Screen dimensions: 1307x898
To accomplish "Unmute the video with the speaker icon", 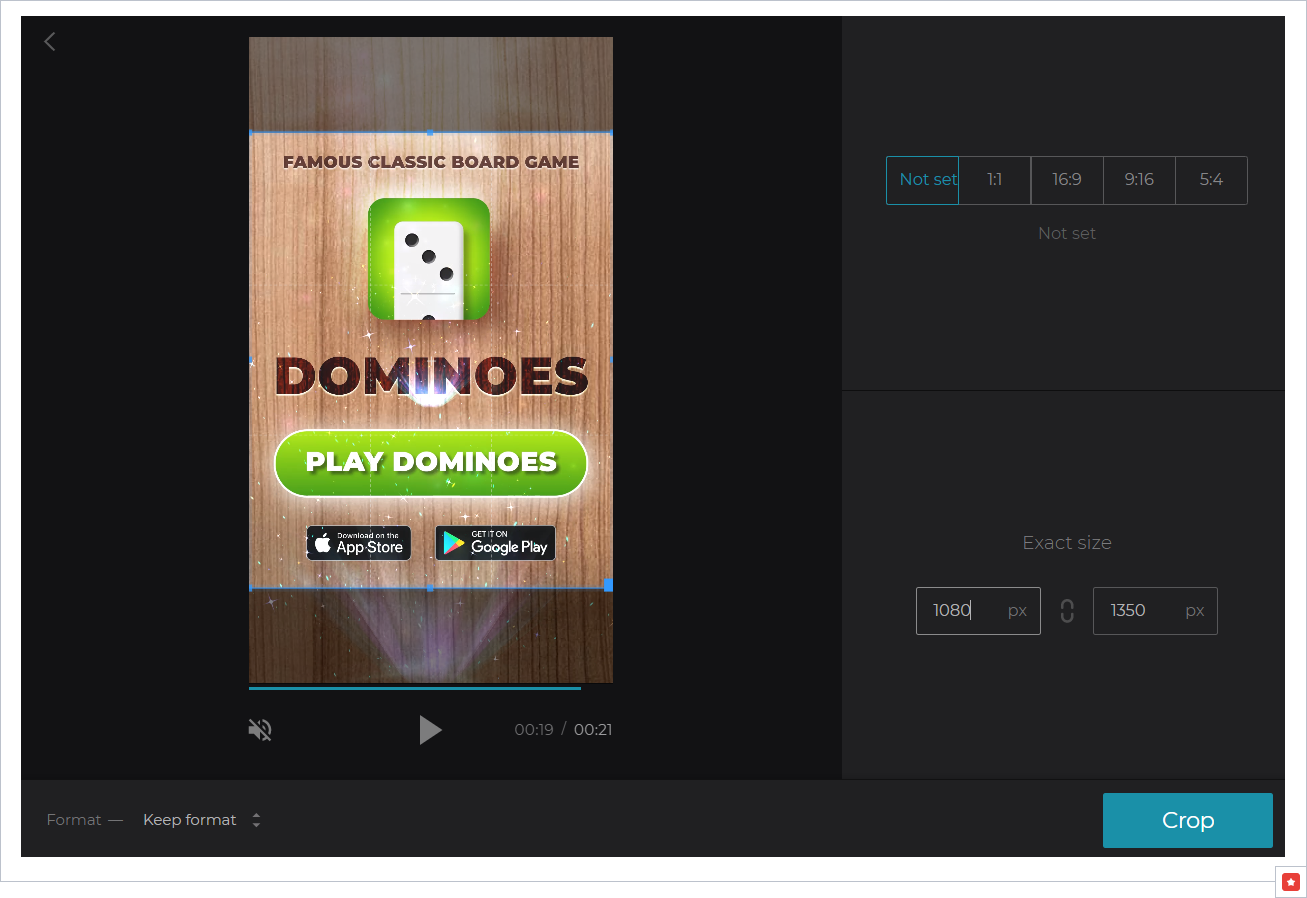I will (260, 730).
